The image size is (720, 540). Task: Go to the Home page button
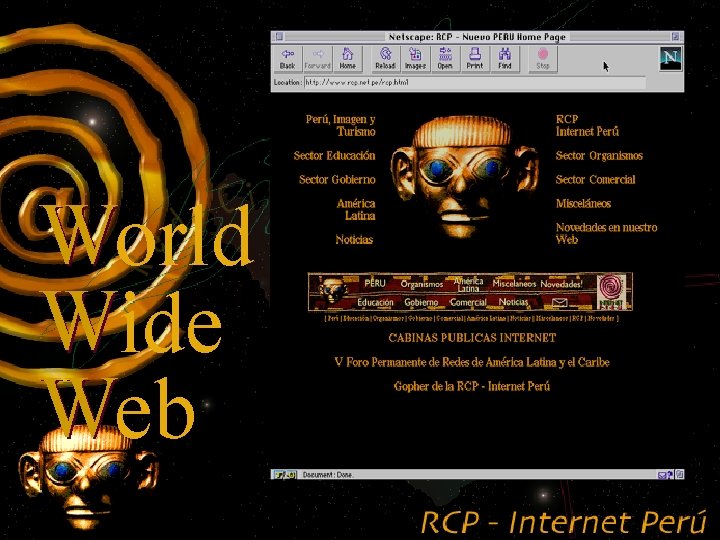(x=348, y=59)
